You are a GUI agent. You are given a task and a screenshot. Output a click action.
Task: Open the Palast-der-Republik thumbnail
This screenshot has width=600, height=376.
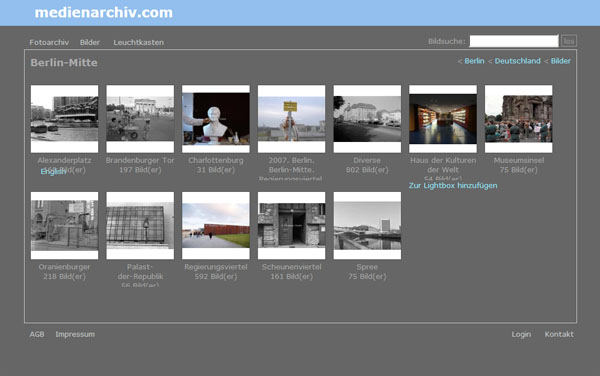click(x=140, y=225)
